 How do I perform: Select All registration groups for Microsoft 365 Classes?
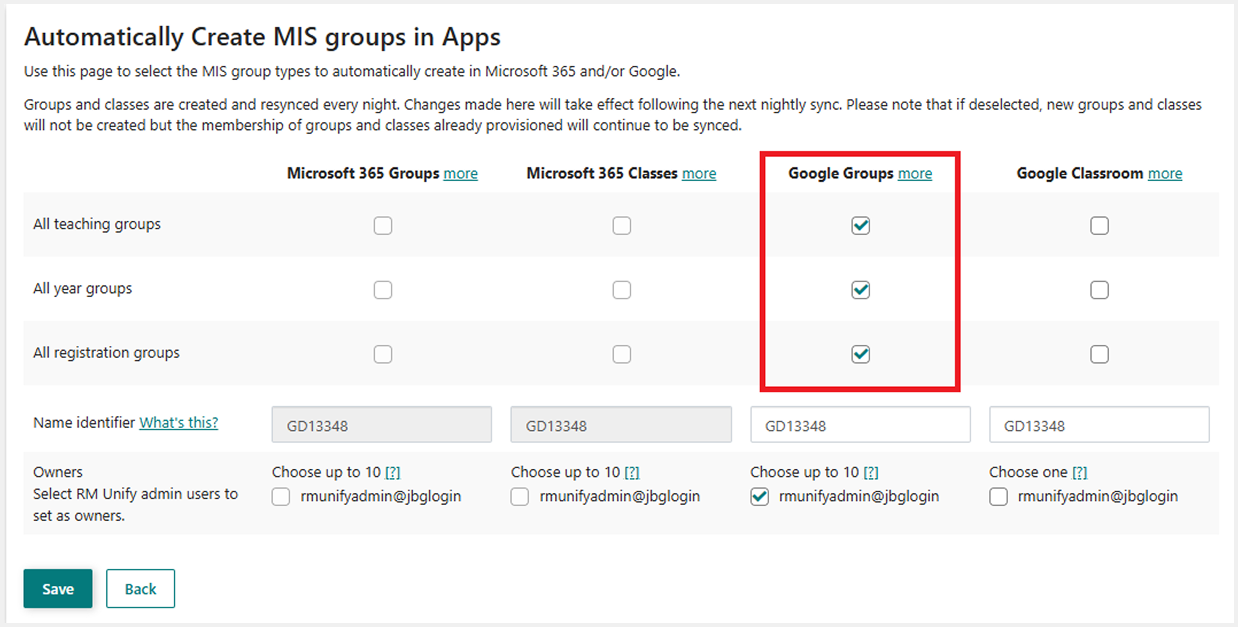[x=621, y=353]
